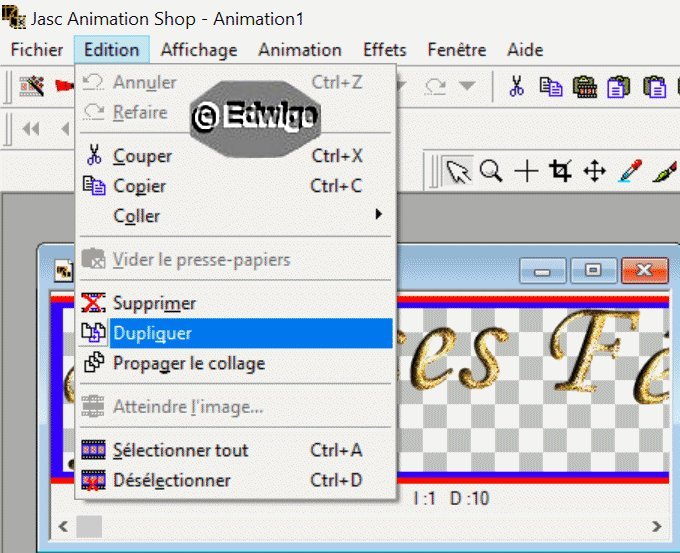
Task: Click the Copy toolbar icon
Action: click(551, 86)
